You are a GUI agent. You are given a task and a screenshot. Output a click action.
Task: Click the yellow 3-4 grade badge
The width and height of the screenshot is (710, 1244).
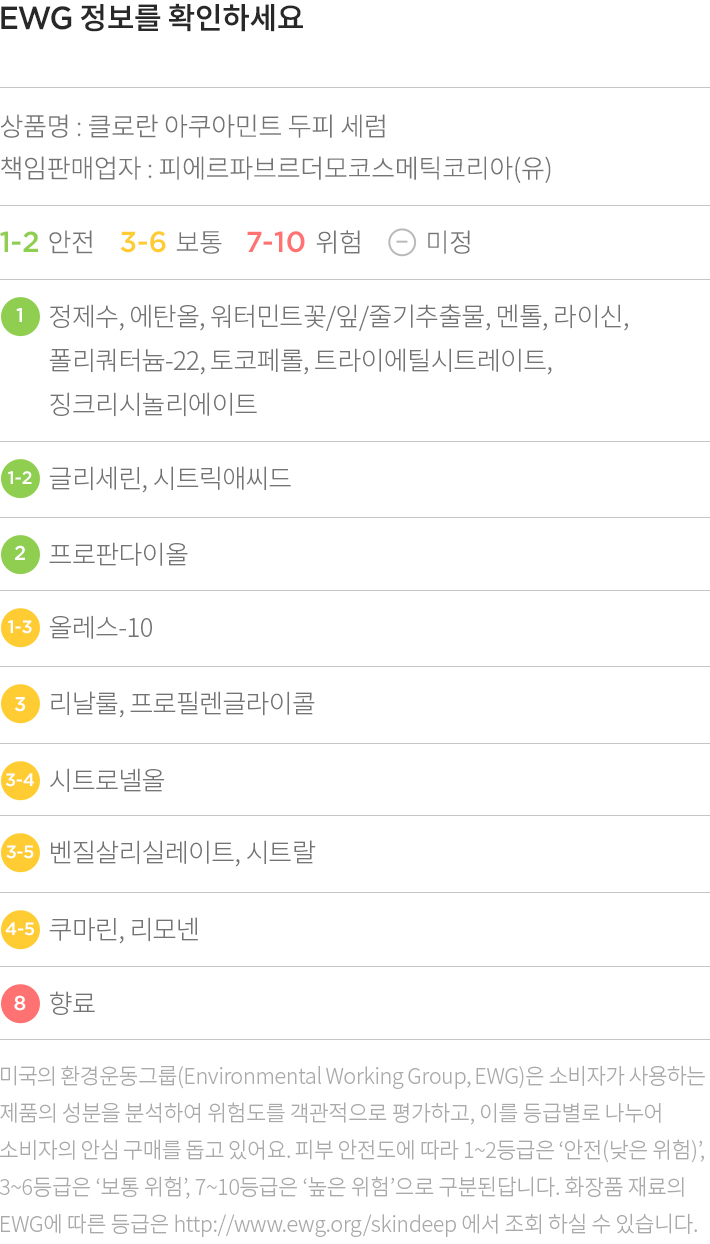[20, 779]
